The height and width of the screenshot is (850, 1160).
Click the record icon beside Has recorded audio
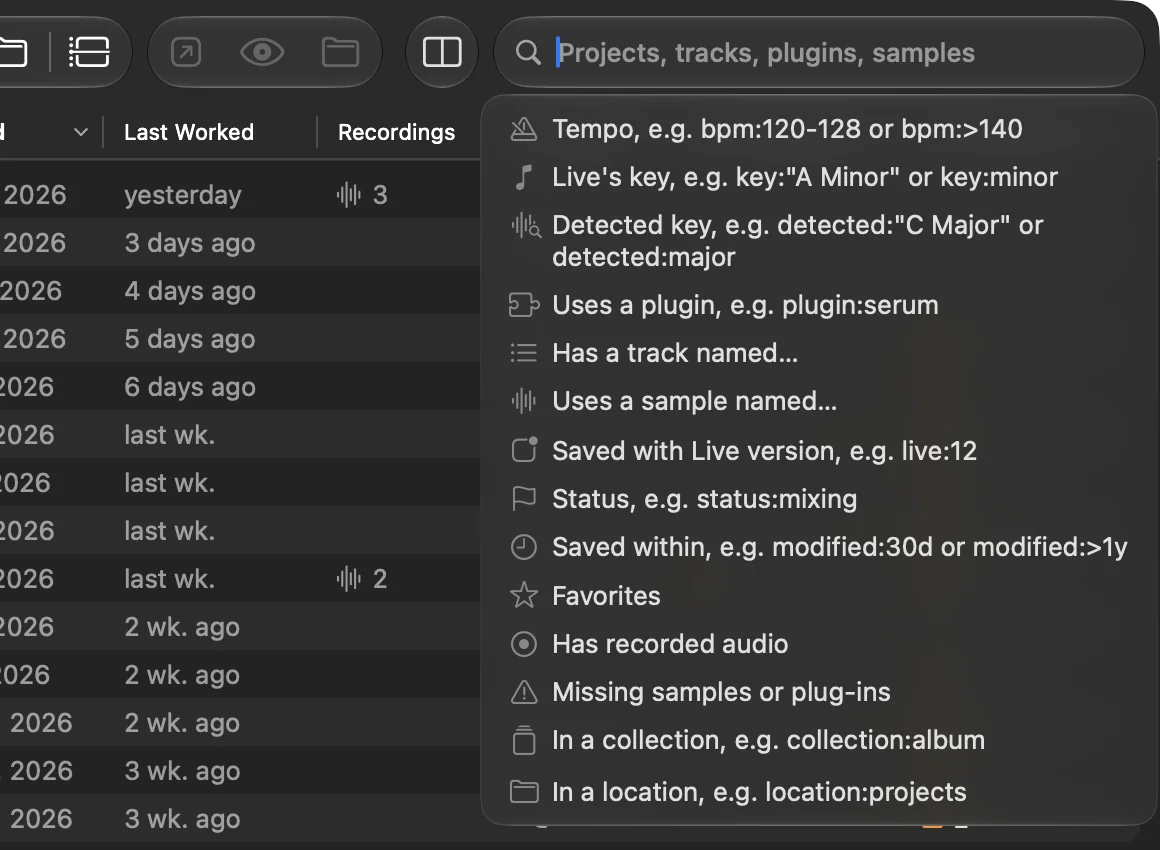(524, 644)
